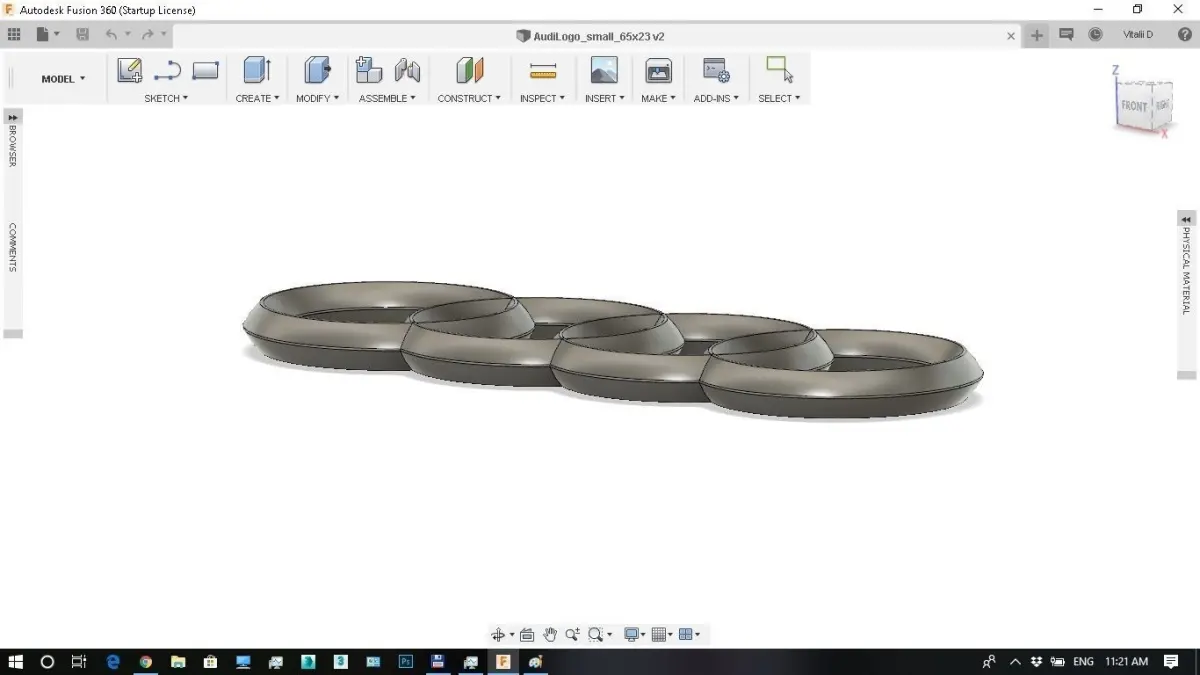1200x675 pixels.
Task: Redo the last action
Action: click(x=148, y=34)
